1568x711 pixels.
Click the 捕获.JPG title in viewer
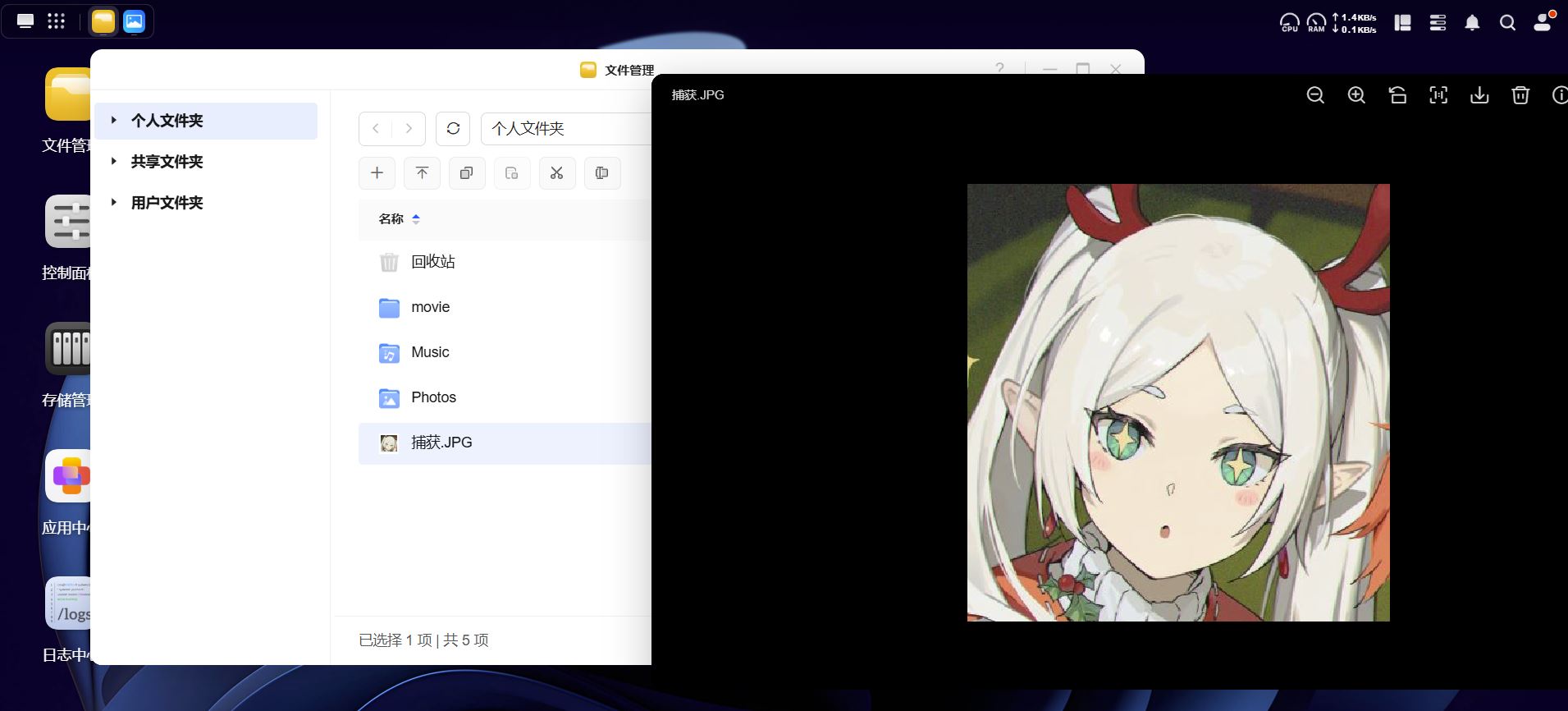697,95
